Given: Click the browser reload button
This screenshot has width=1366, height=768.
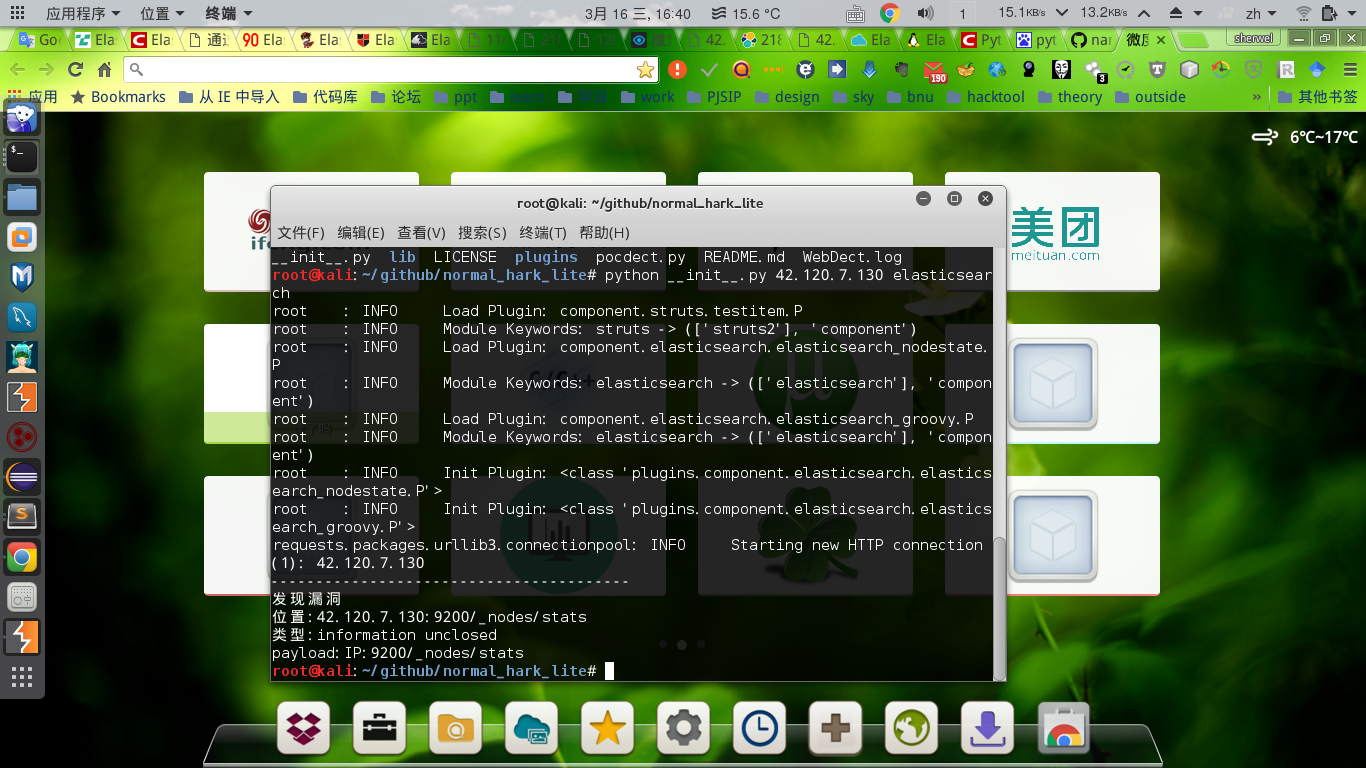Looking at the screenshot, I should click(x=75, y=69).
